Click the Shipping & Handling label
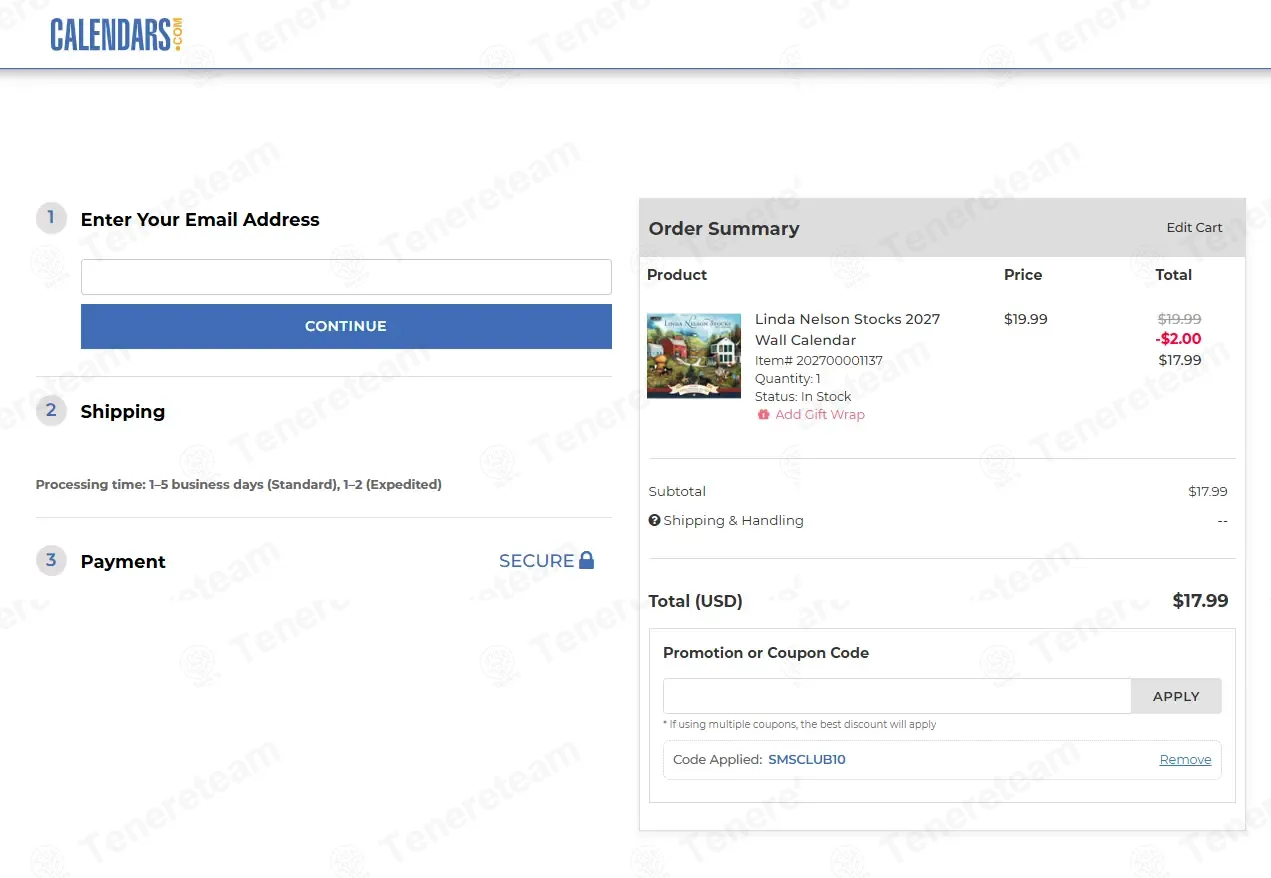Viewport: 1271px width, 878px height. pos(733,520)
